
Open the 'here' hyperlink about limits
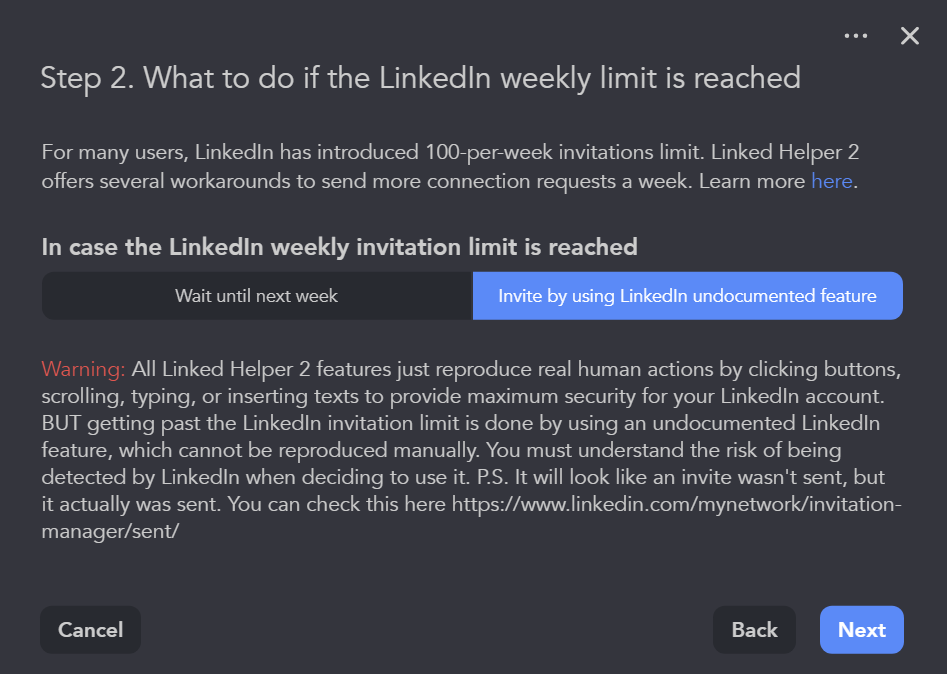832,181
